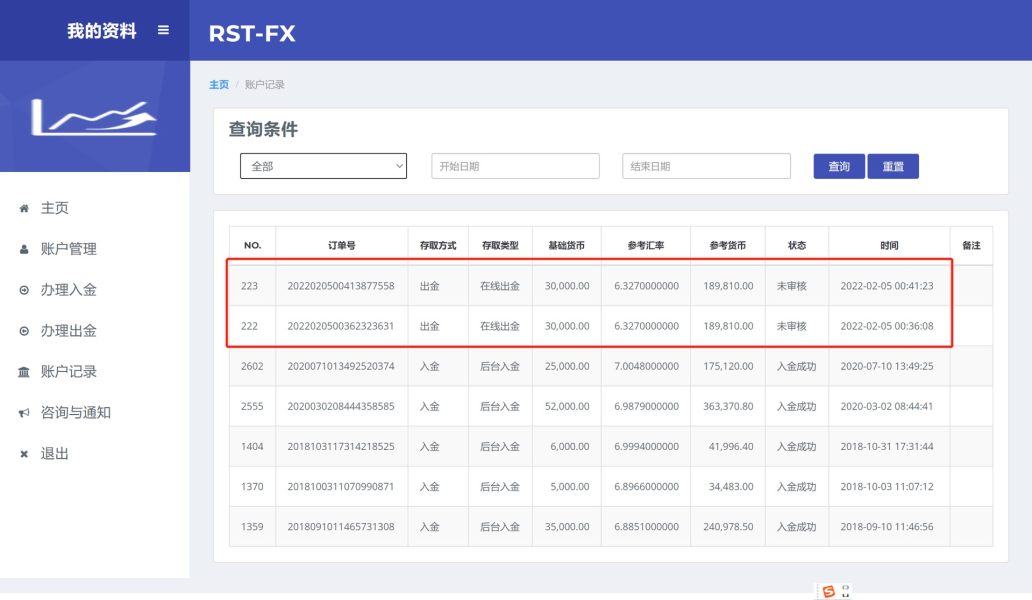1032x600 pixels.
Task: Select 账户记录 in the sidebar
Action: [x=68, y=371]
